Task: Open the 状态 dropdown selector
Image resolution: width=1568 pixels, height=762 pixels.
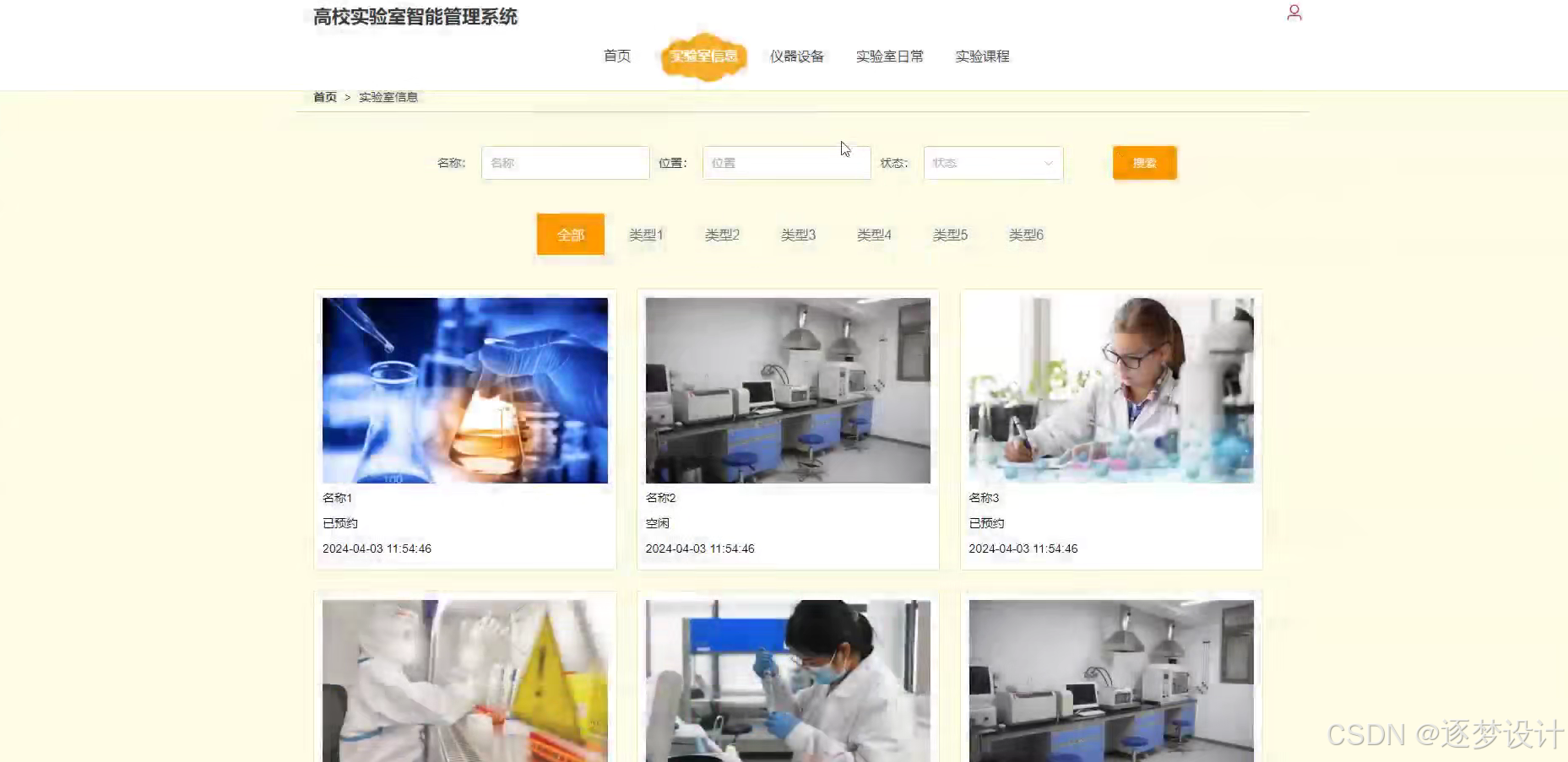Action: pos(993,163)
